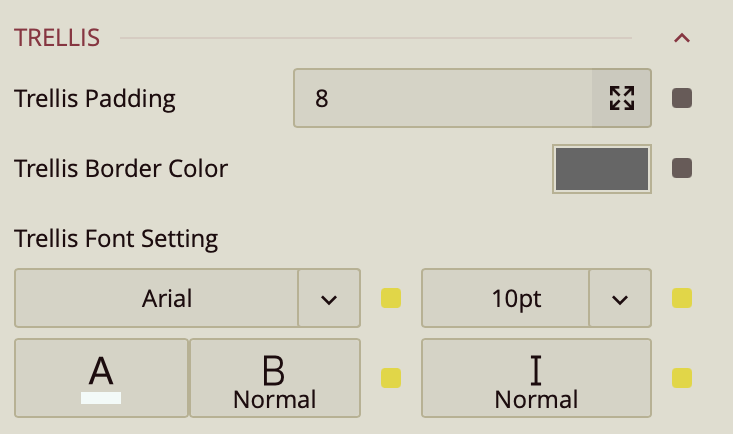733x434 pixels.
Task: Click the 10pt font size box
Action: pyautogui.click(x=505, y=298)
